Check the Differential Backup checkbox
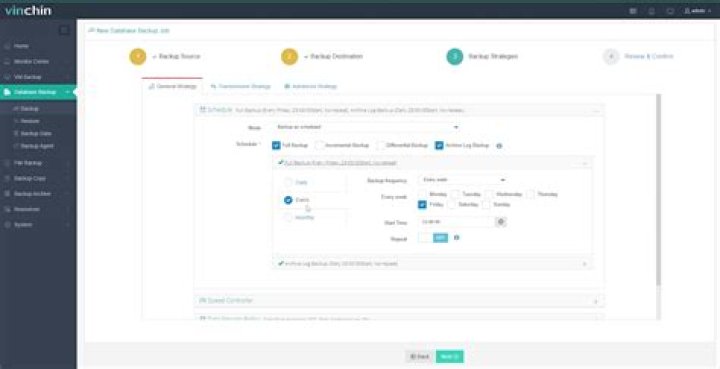The width and height of the screenshot is (720, 369). pos(380,145)
